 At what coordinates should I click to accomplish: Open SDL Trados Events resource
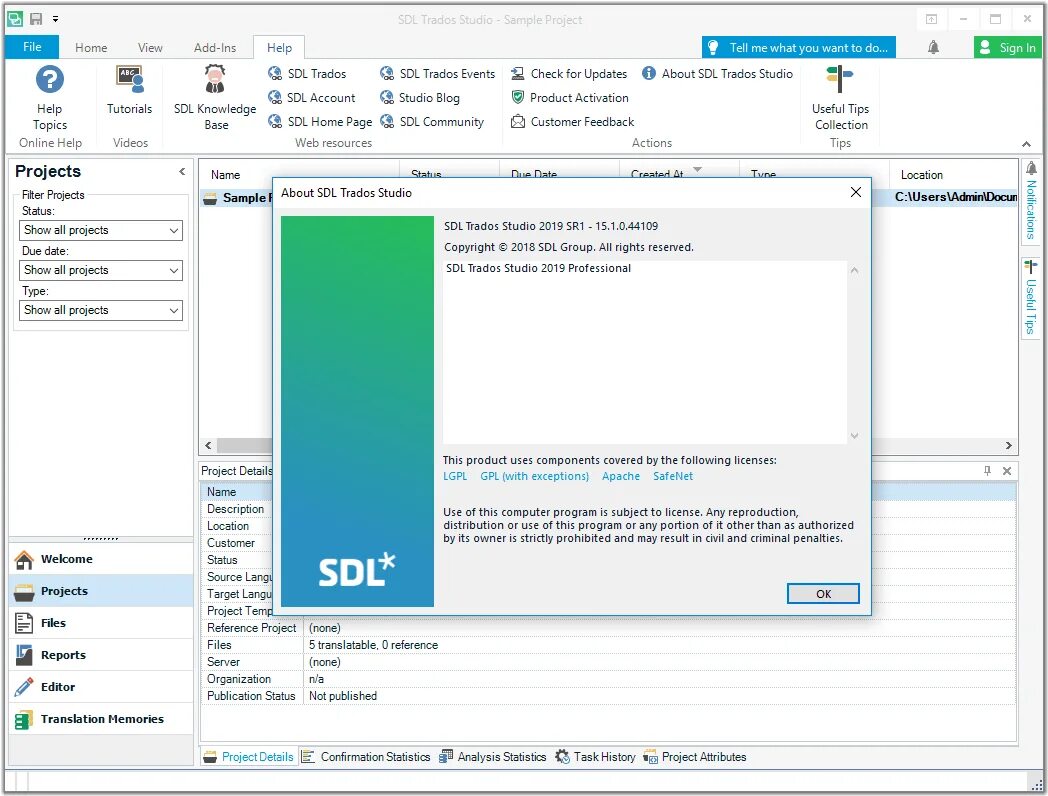pyautogui.click(x=437, y=74)
